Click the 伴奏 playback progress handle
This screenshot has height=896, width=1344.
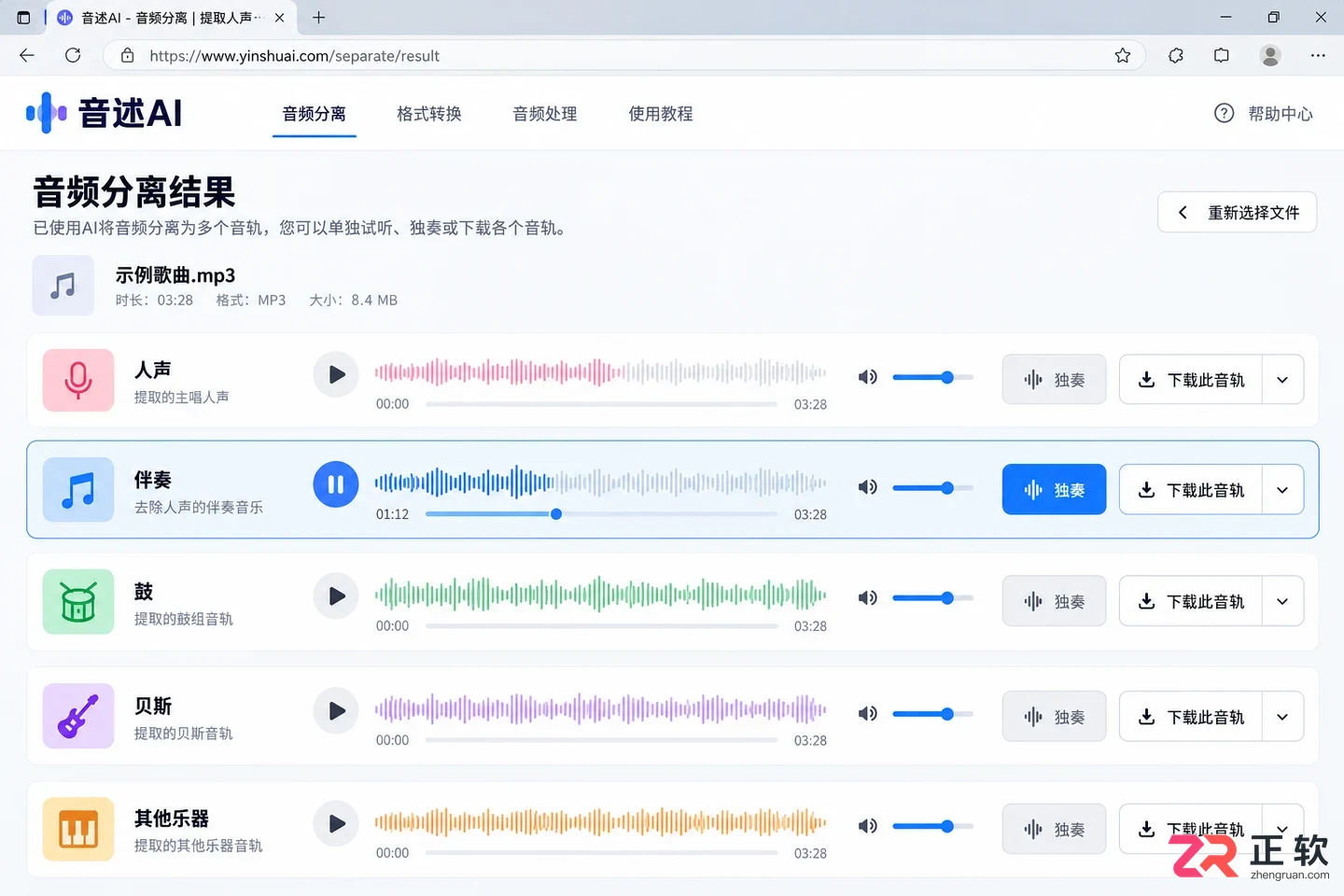(556, 514)
